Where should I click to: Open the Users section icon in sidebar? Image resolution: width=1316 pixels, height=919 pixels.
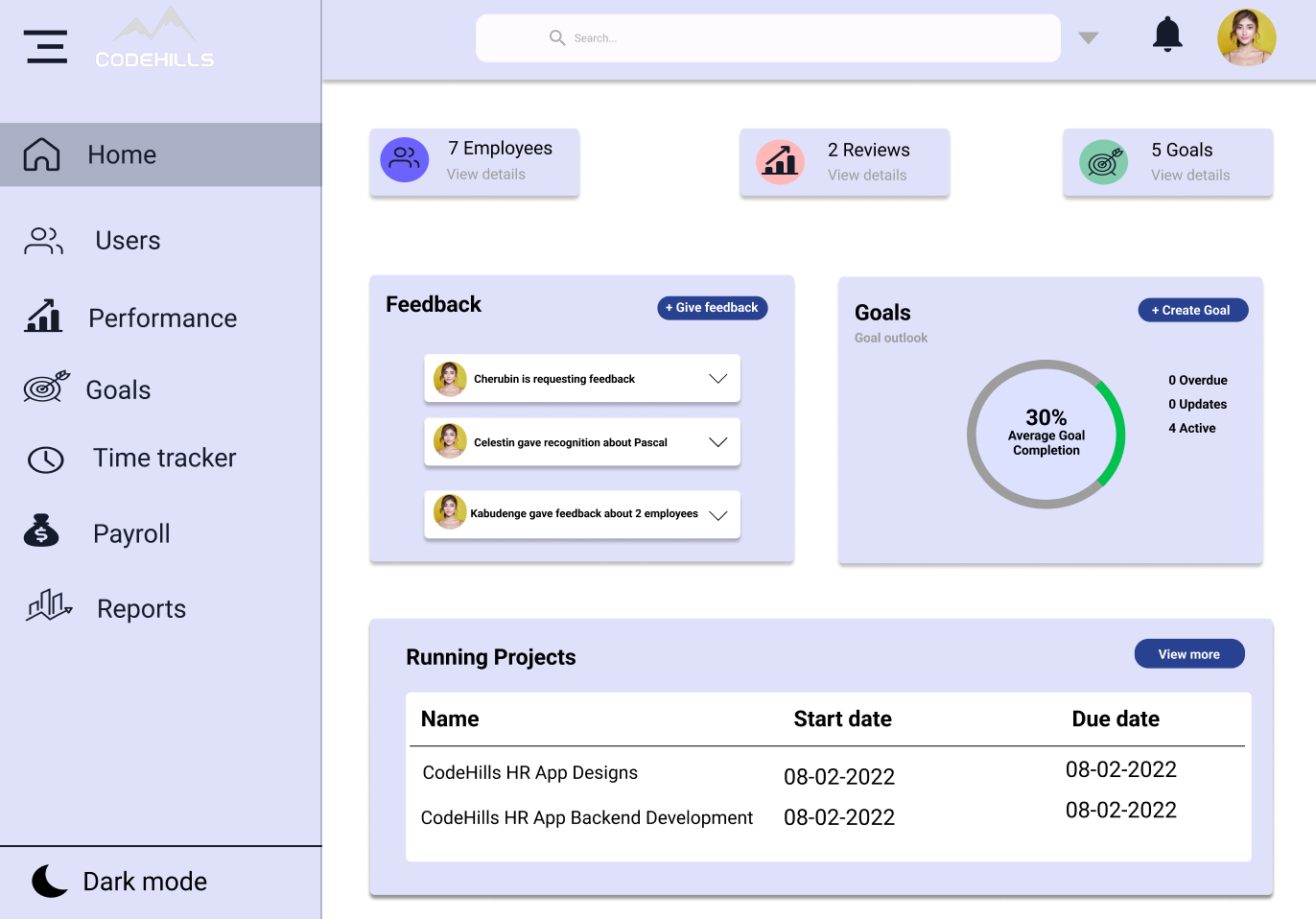tap(42, 241)
